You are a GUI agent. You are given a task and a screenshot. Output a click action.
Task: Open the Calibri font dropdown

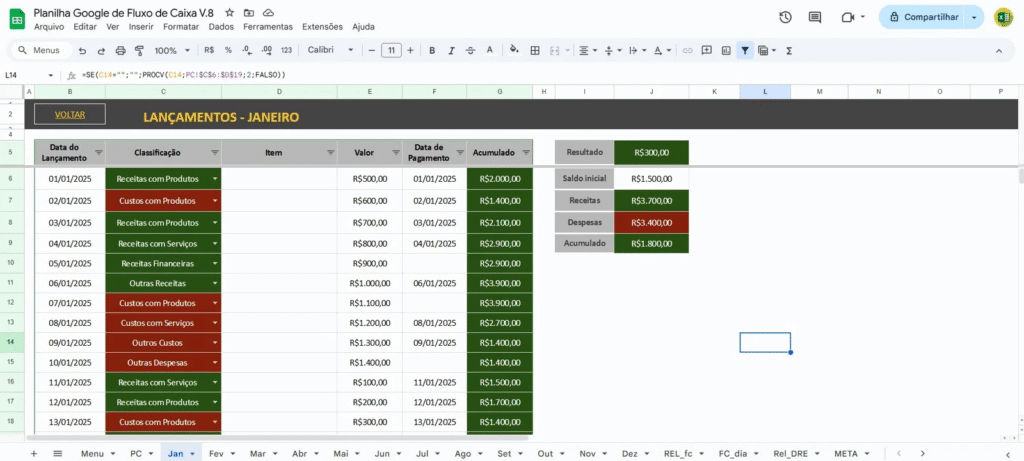tap(330, 50)
